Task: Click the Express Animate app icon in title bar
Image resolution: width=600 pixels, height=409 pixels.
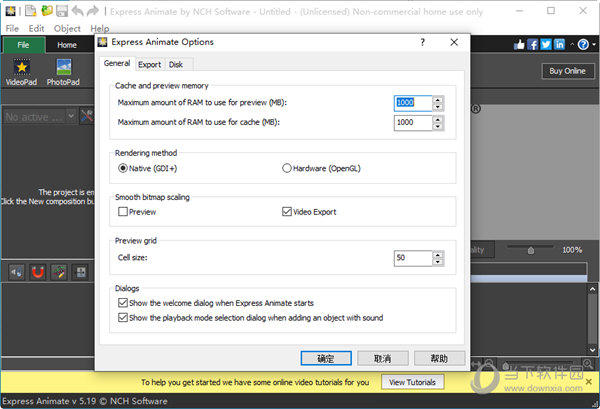Action: 10,11
